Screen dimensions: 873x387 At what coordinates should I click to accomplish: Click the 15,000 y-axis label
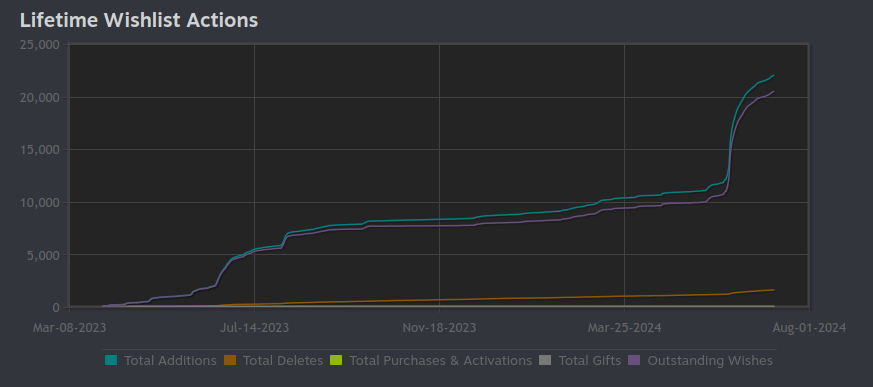(x=40, y=150)
